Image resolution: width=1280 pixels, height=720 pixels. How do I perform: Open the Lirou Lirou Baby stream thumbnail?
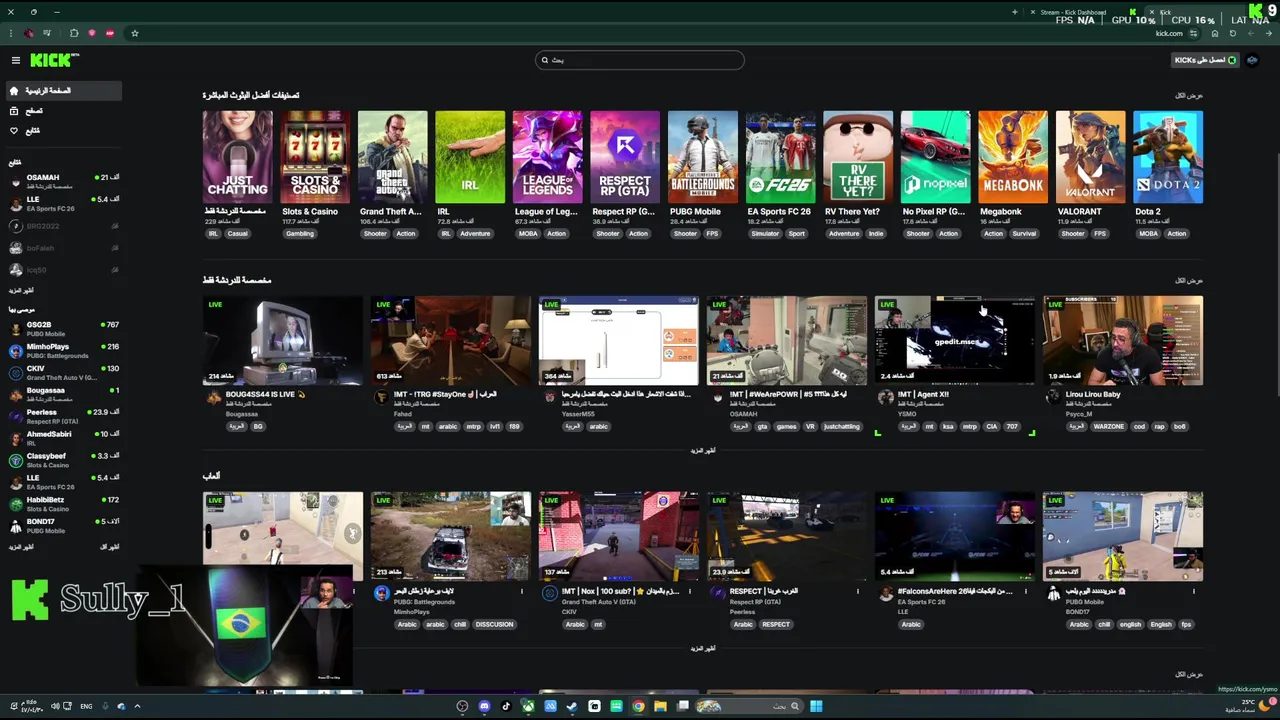pyautogui.click(x=1123, y=340)
